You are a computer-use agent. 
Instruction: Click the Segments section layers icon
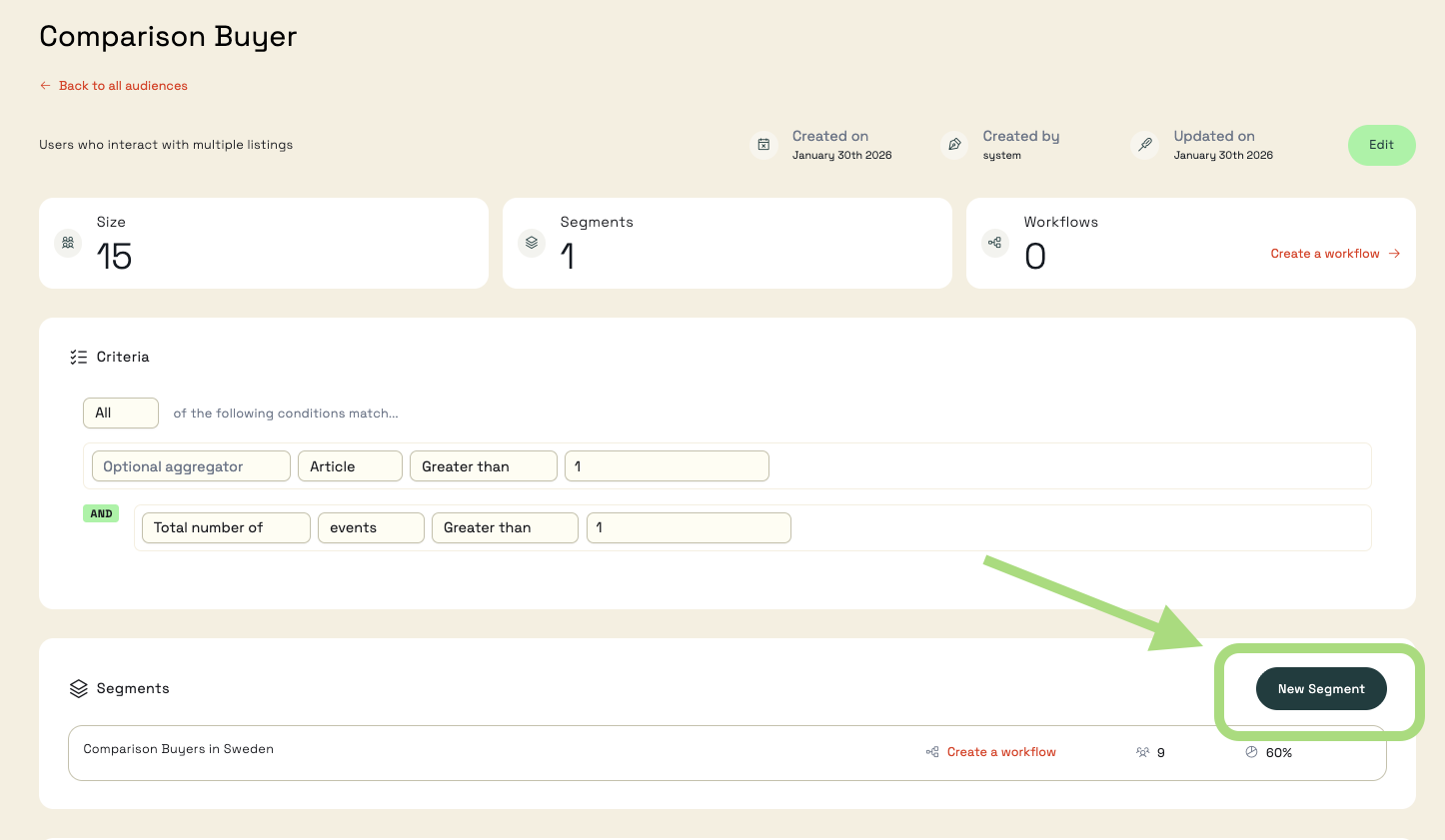click(x=79, y=688)
